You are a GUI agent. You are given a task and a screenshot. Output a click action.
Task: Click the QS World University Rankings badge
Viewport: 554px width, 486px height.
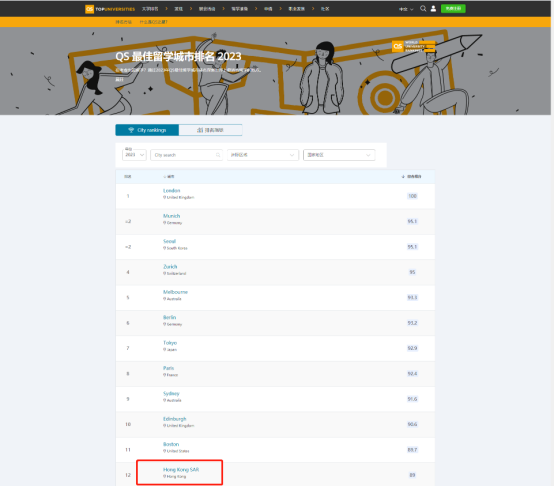[413, 46]
